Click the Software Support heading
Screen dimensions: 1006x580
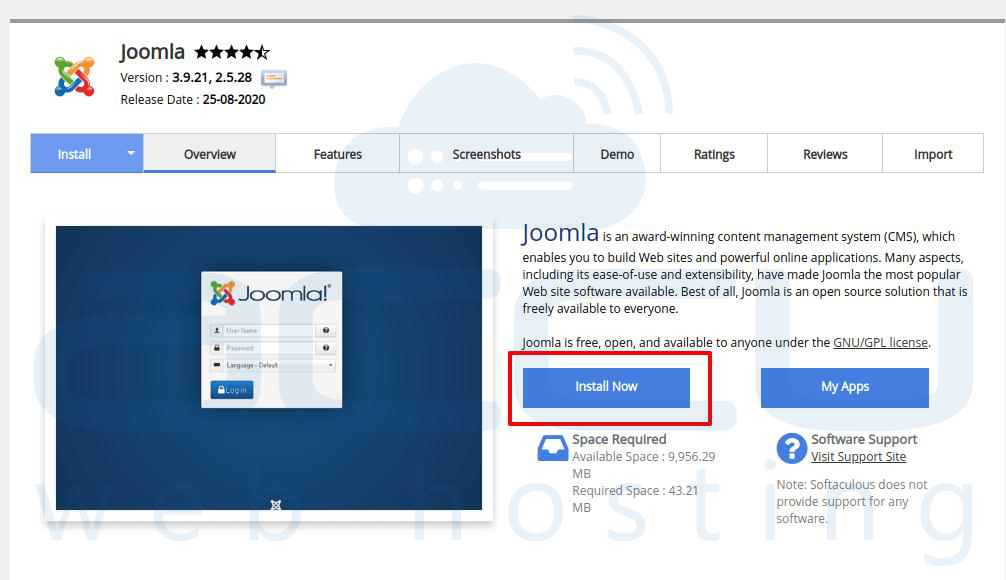point(864,439)
